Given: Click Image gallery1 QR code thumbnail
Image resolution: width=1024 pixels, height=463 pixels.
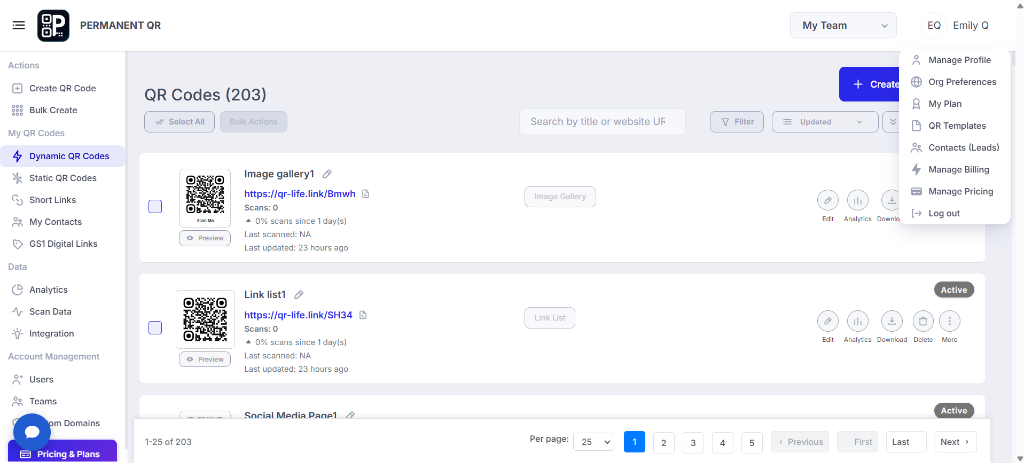Looking at the screenshot, I should coord(205,199).
